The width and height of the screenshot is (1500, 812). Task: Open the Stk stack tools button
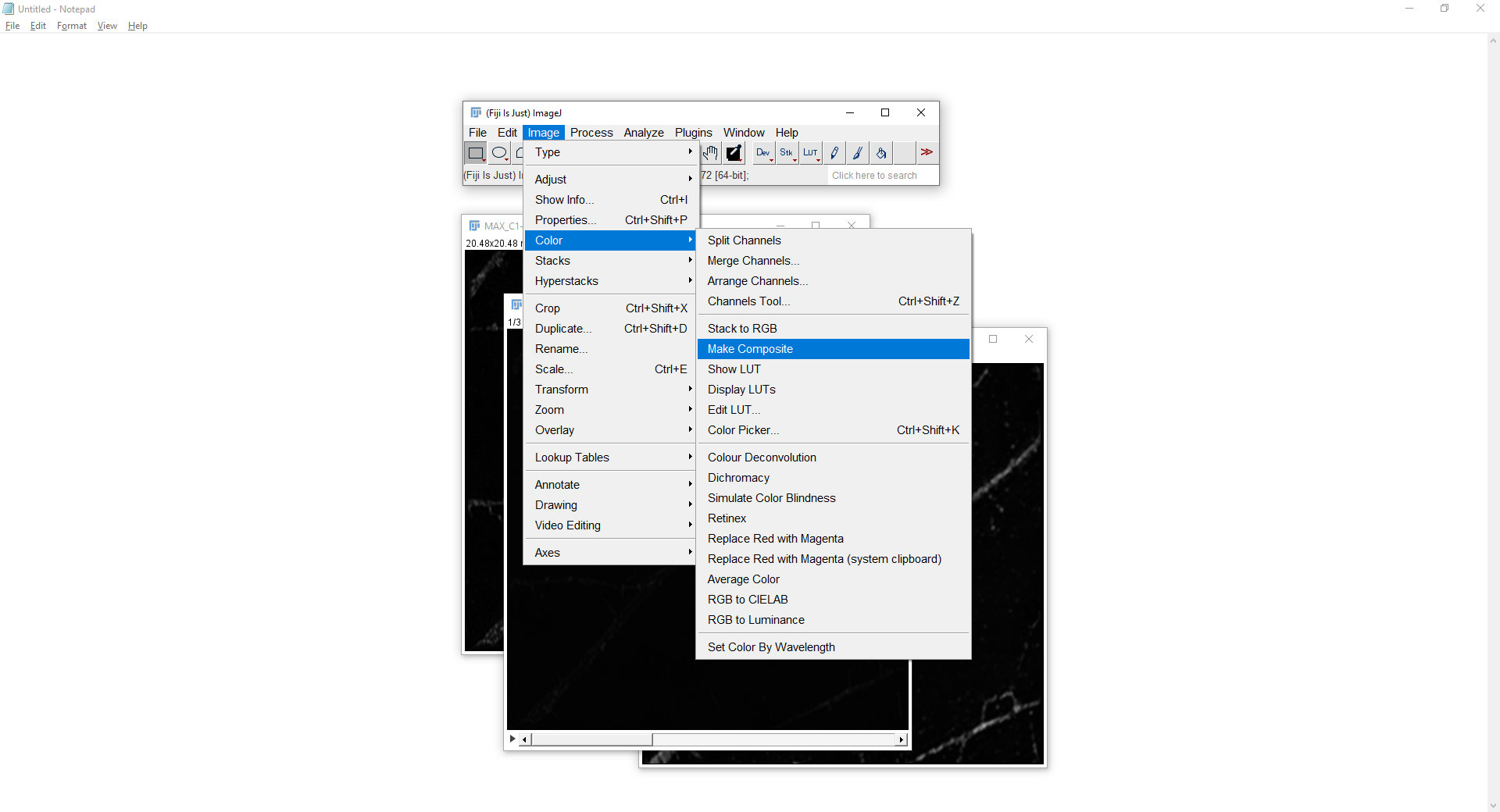(x=787, y=153)
